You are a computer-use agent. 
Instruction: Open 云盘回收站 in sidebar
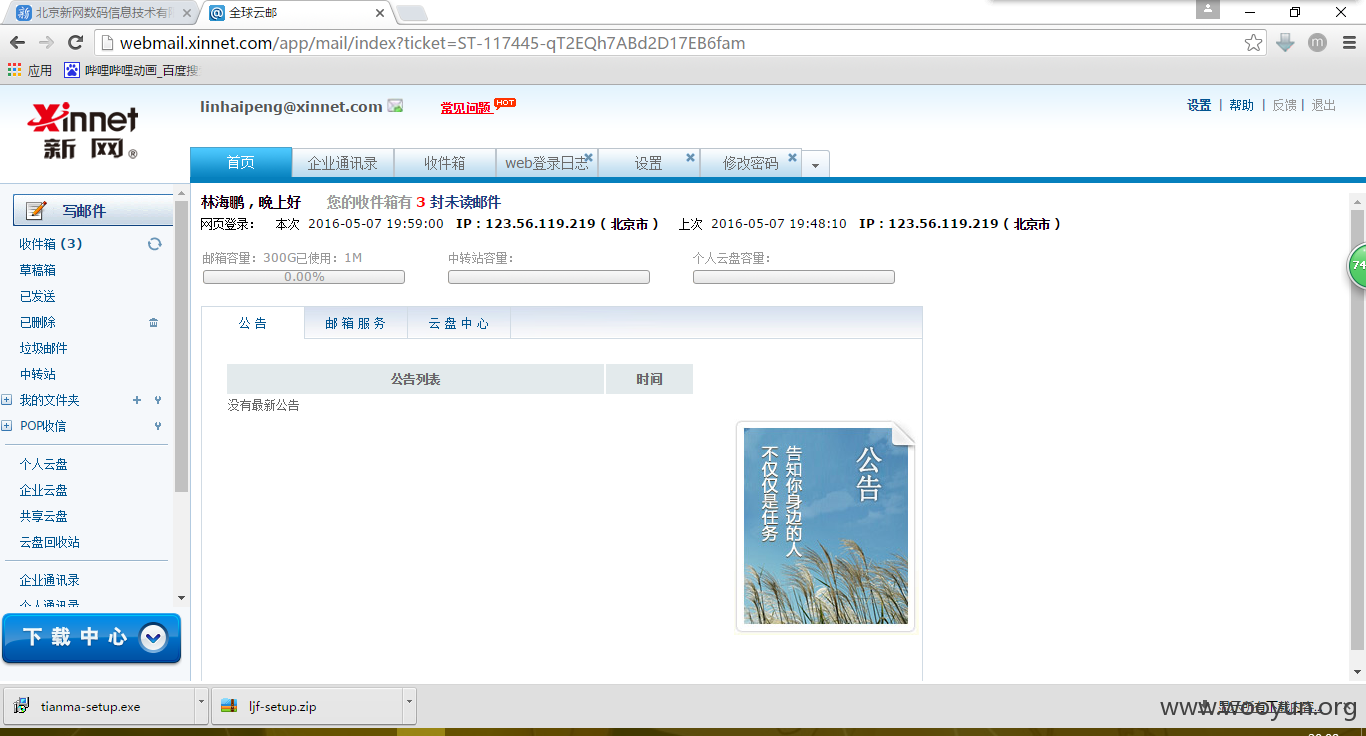tap(50, 542)
